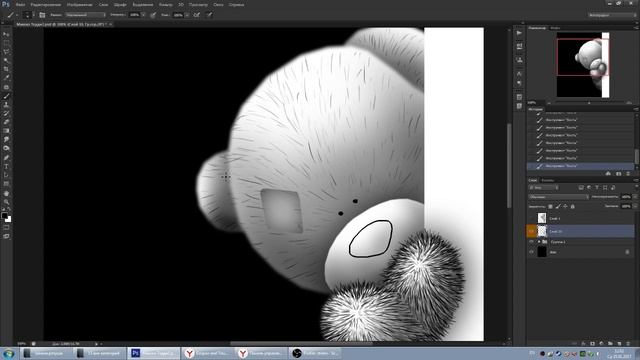Toggle airbrush mode in options bar
Image resolution: width=640 pixels, height=360 pixels.
pyautogui.click(x=197, y=15)
